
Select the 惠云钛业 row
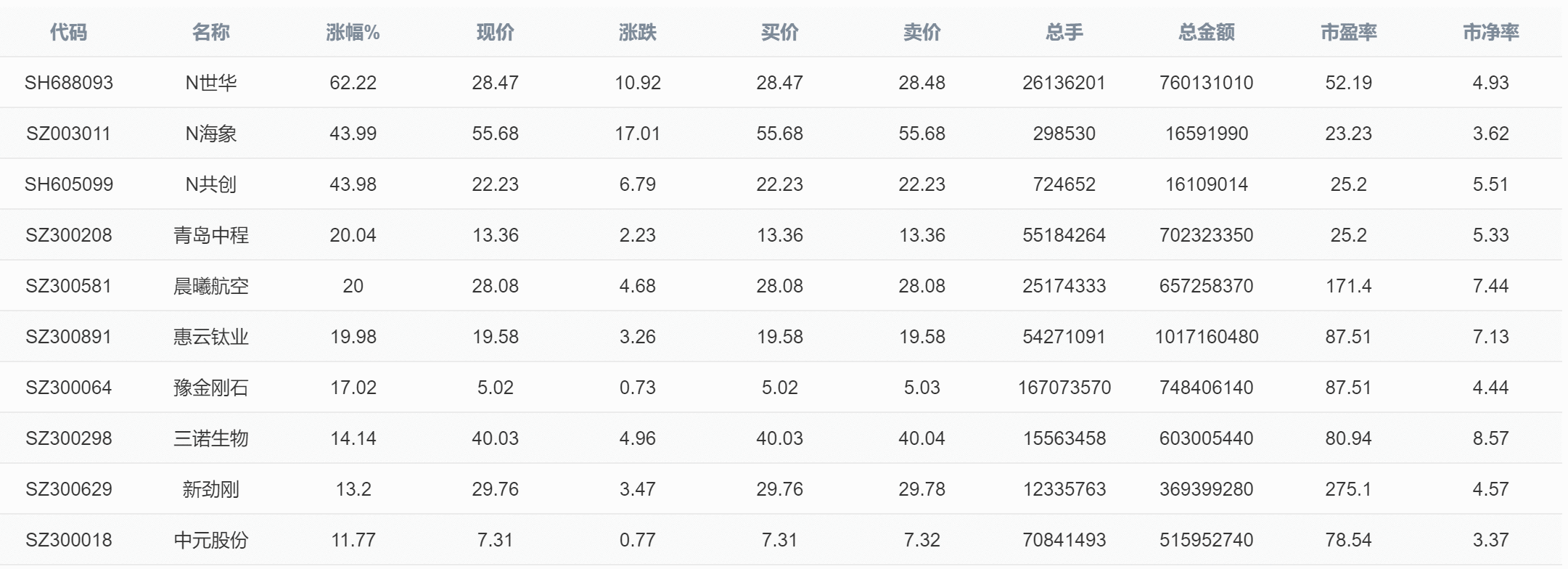[x=781, y=337]
